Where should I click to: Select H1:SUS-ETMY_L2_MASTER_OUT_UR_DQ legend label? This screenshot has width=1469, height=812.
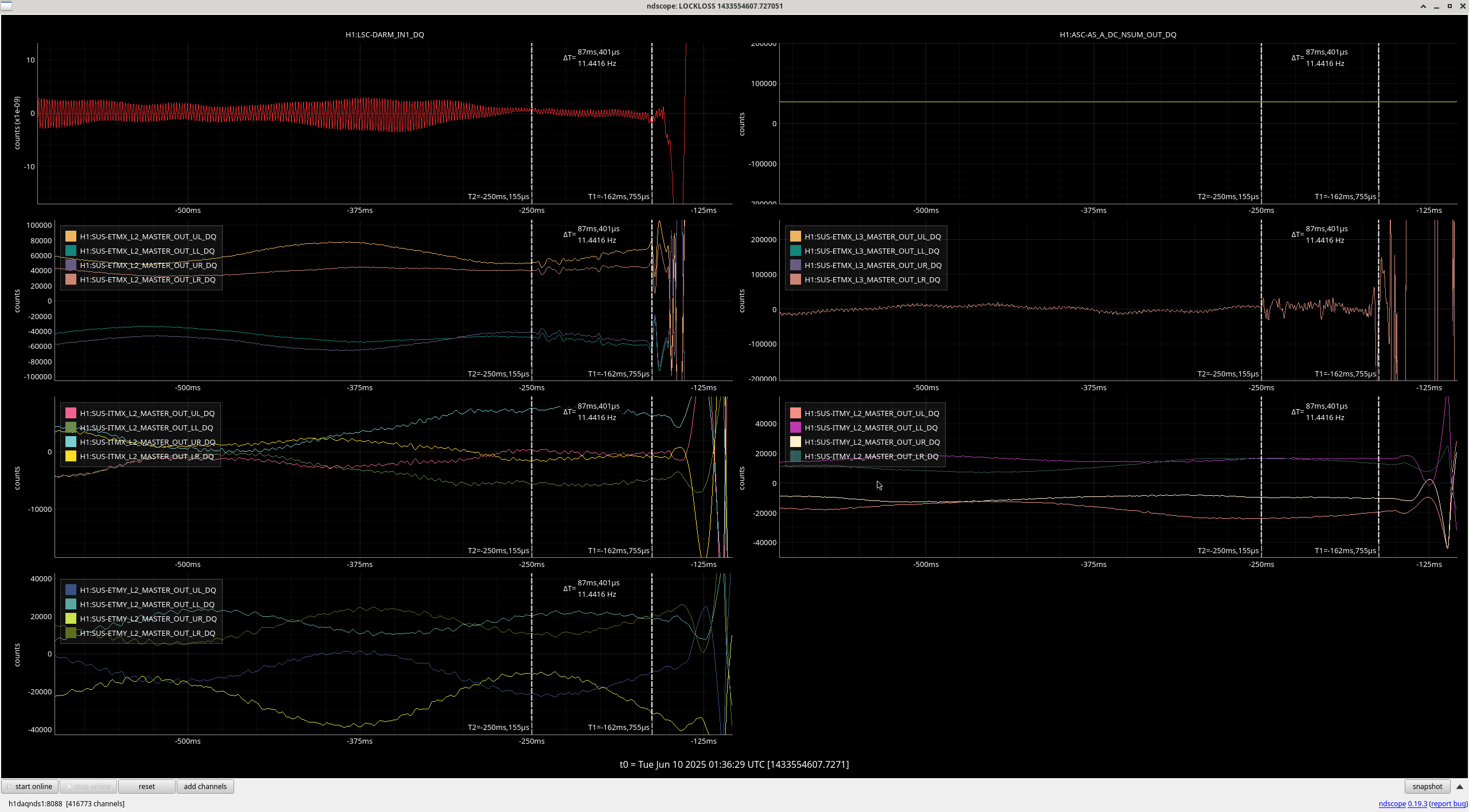coord(148,619)
